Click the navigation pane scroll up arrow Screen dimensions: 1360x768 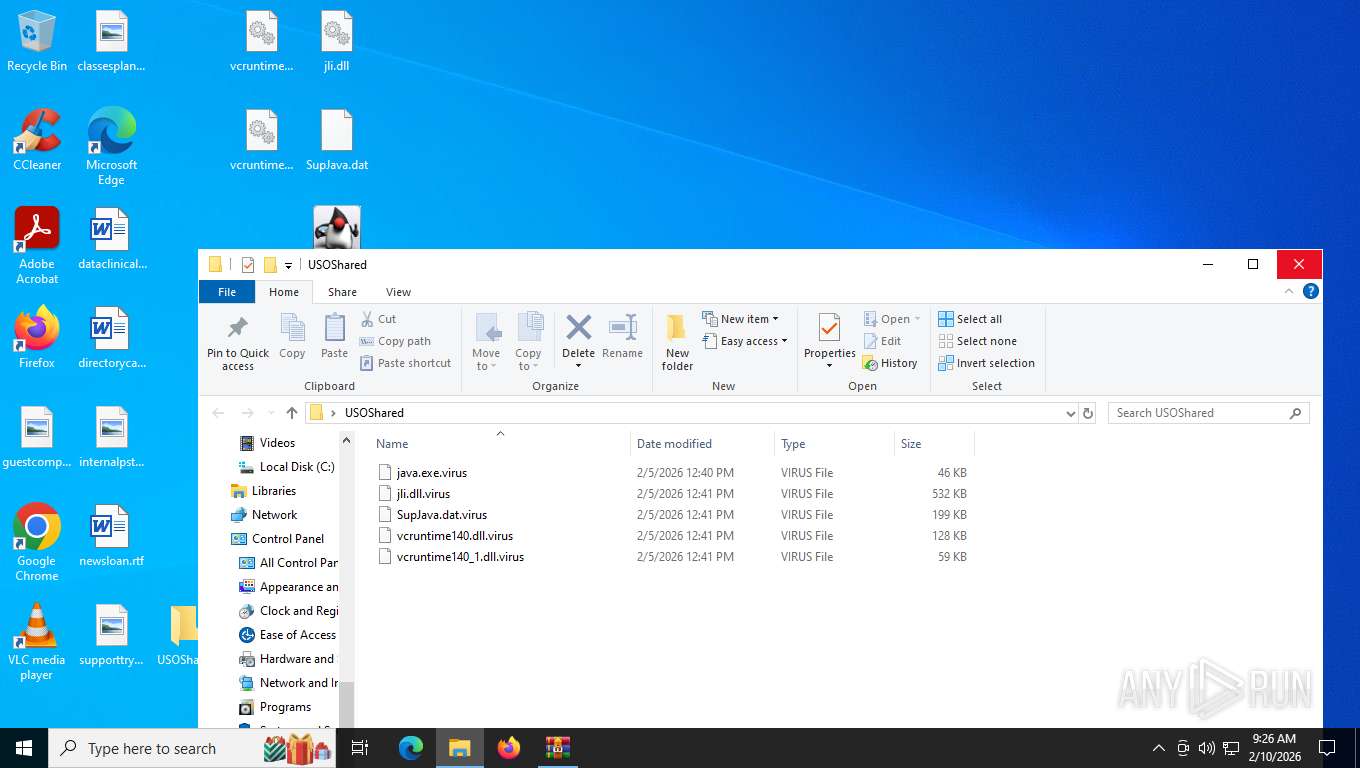347,440
